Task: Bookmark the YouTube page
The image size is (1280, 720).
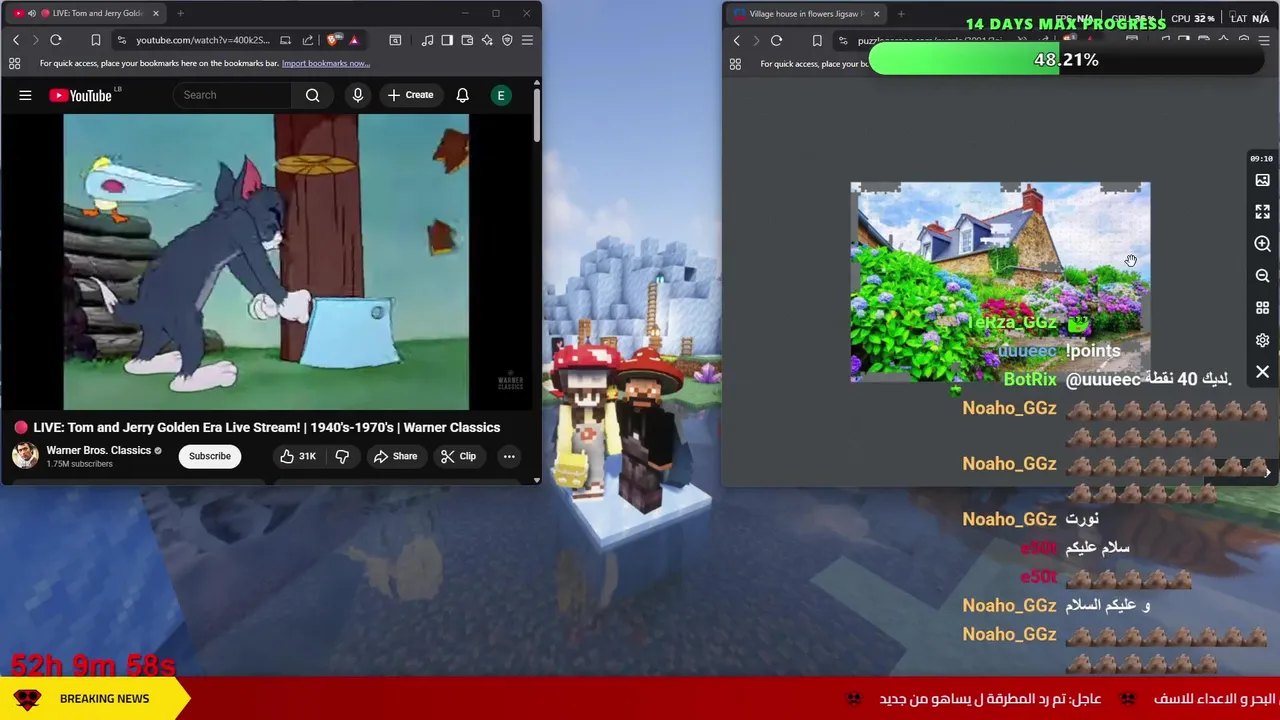Action: point(96,40)
